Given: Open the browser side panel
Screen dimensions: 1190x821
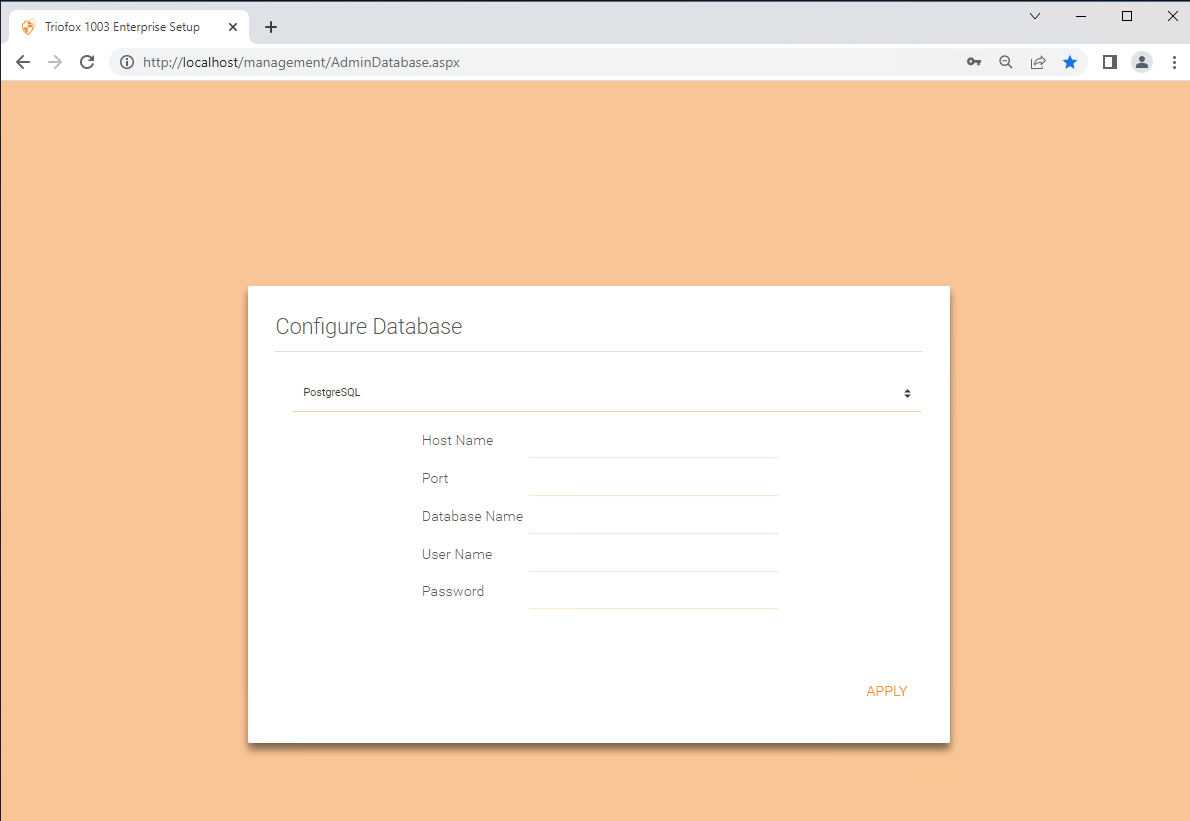Looking at the screenshot, I should coord(1110,62).
